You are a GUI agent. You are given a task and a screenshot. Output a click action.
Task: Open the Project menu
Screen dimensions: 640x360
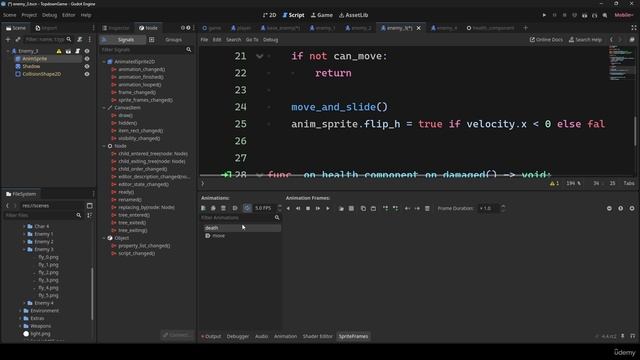tap(29, 15)
